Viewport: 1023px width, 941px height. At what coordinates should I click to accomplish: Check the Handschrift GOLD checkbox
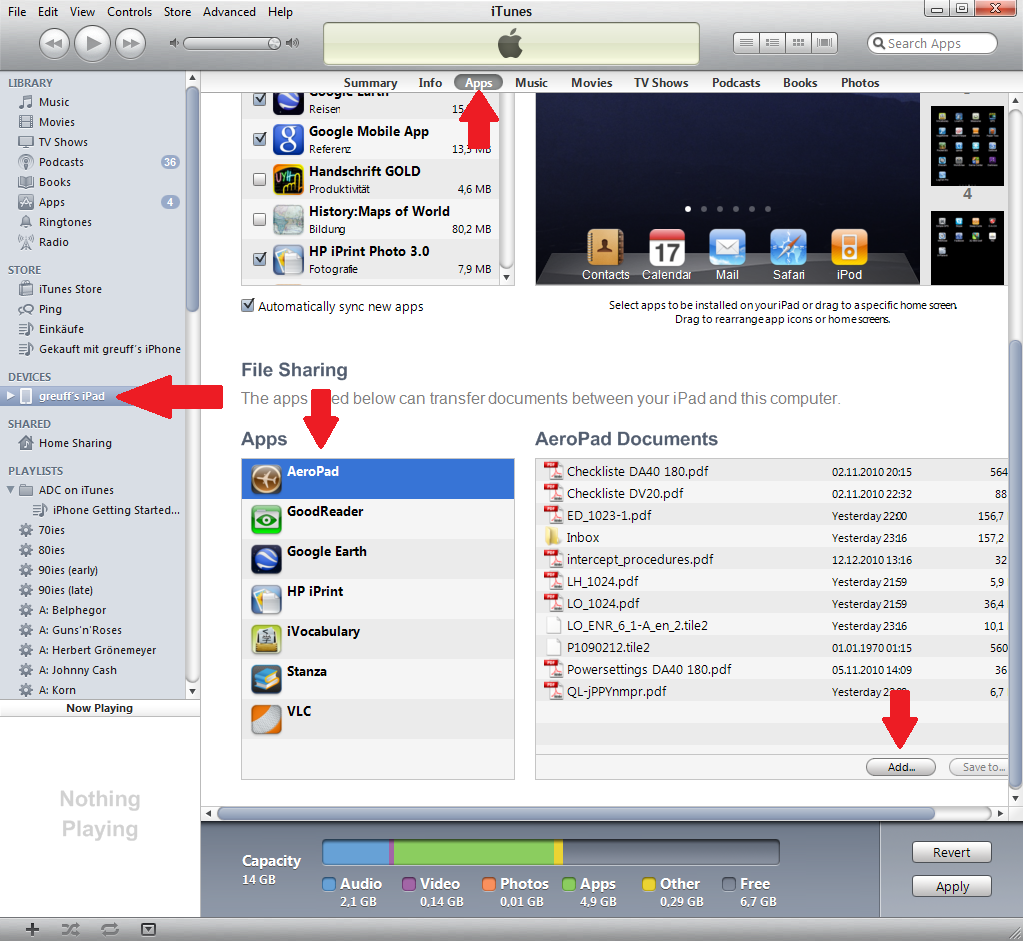[x=260, y=179]
